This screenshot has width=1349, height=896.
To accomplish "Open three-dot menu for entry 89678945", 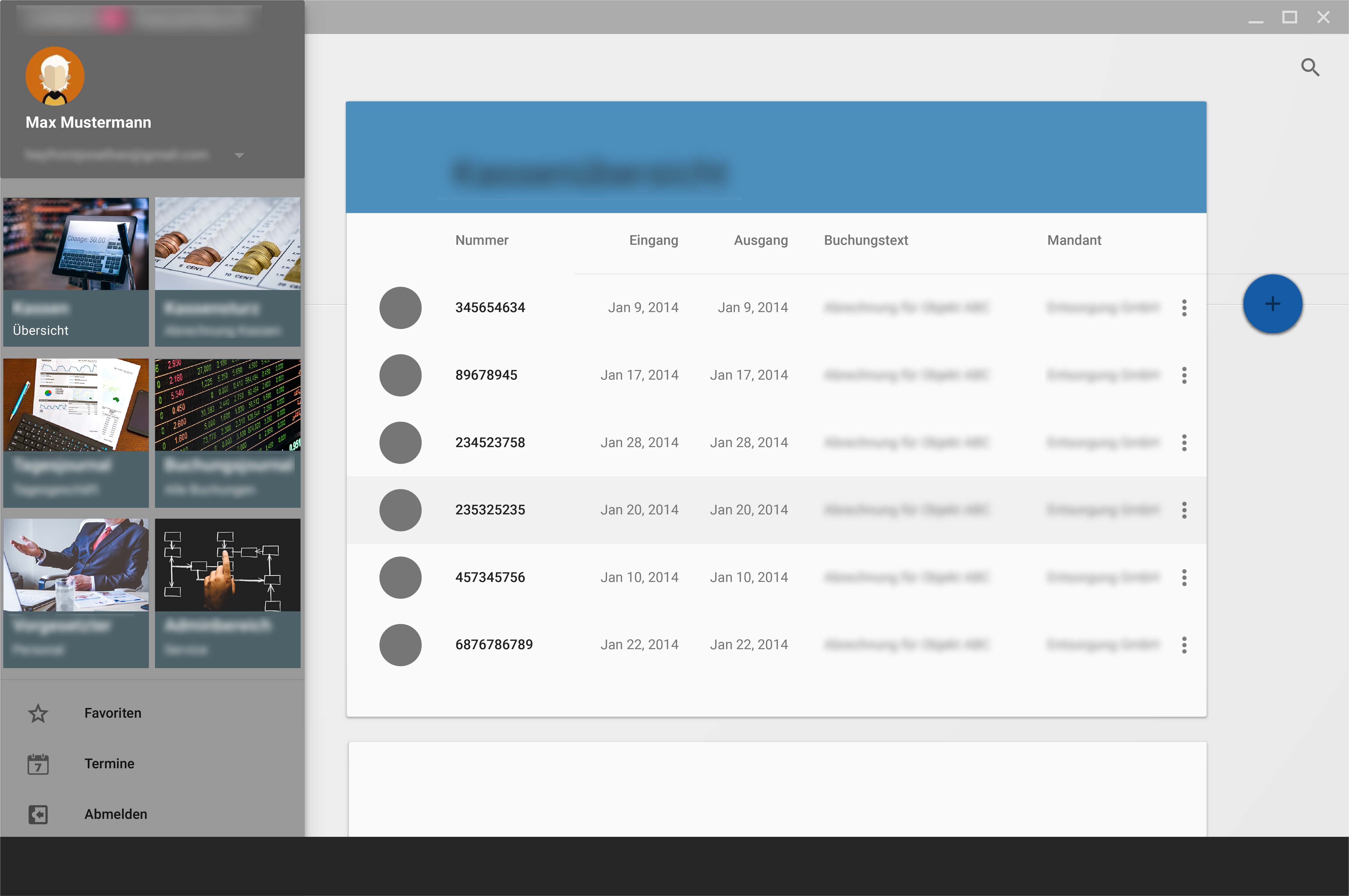I will 1184,376.
